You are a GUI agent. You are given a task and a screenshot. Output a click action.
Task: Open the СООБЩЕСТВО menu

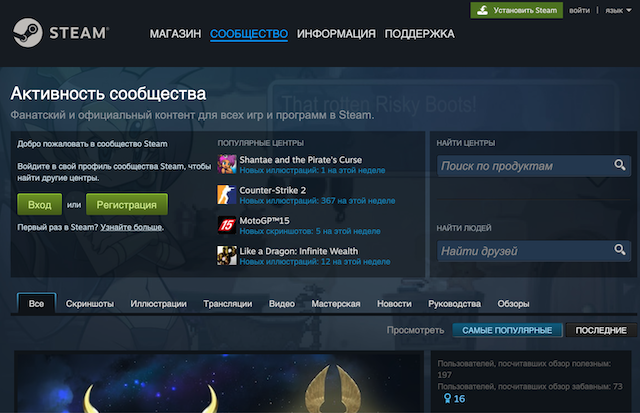point(249,33)
